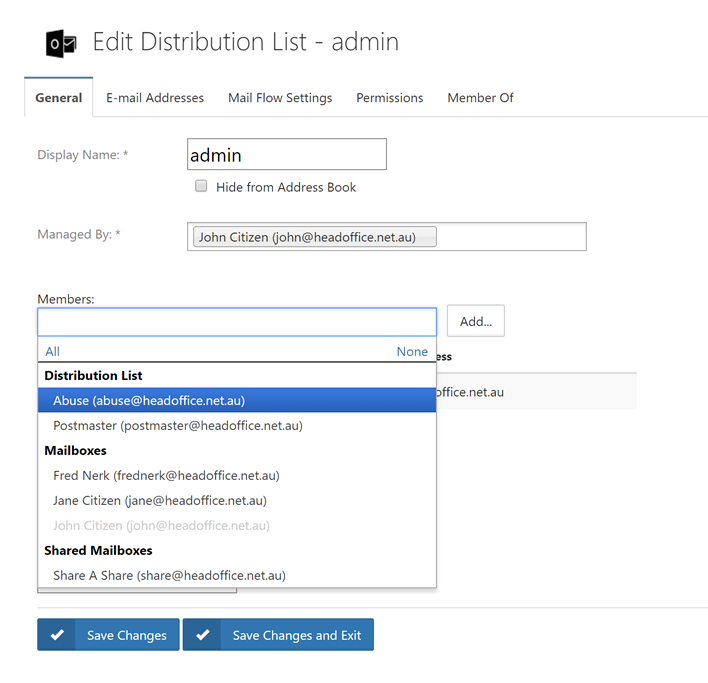Toggle Hide from Address Book checkbox
This screenshot has height=683, width=708.
point(201,186)
